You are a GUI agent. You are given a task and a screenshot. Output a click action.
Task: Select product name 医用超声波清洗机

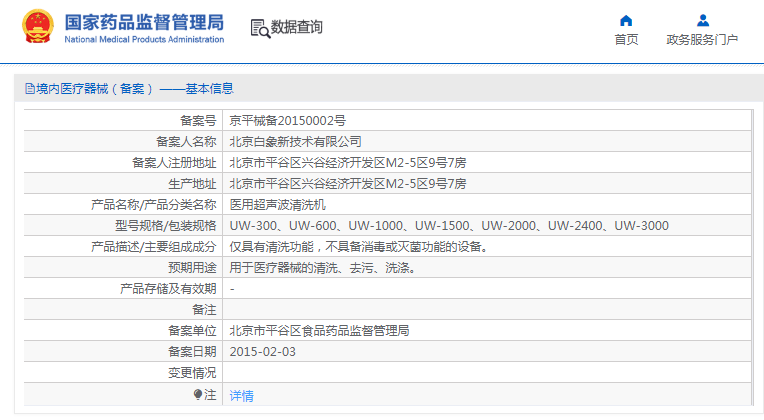coord(277,205)
